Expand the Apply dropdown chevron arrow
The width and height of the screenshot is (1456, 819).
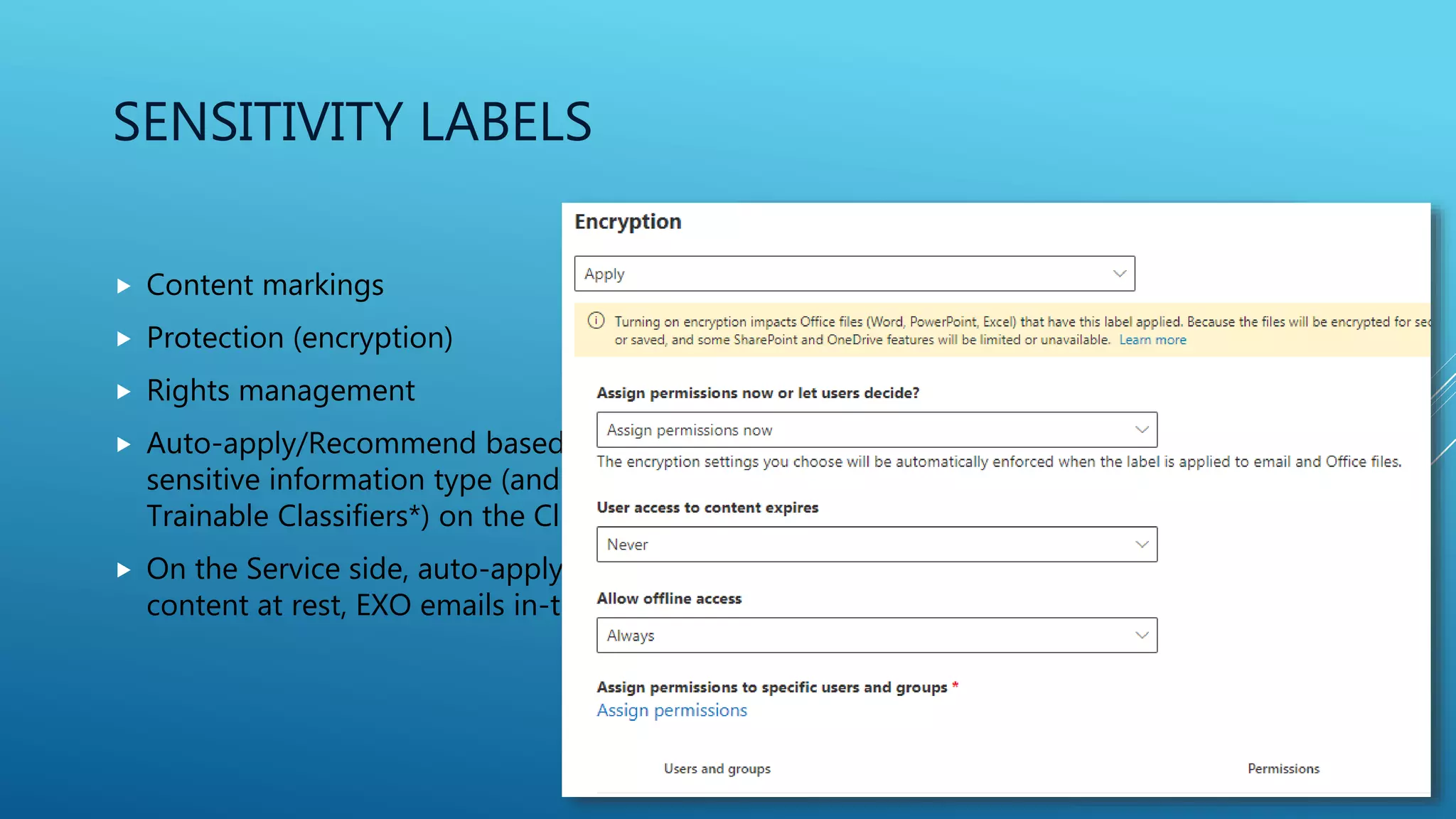click(x=1119, y=274)
